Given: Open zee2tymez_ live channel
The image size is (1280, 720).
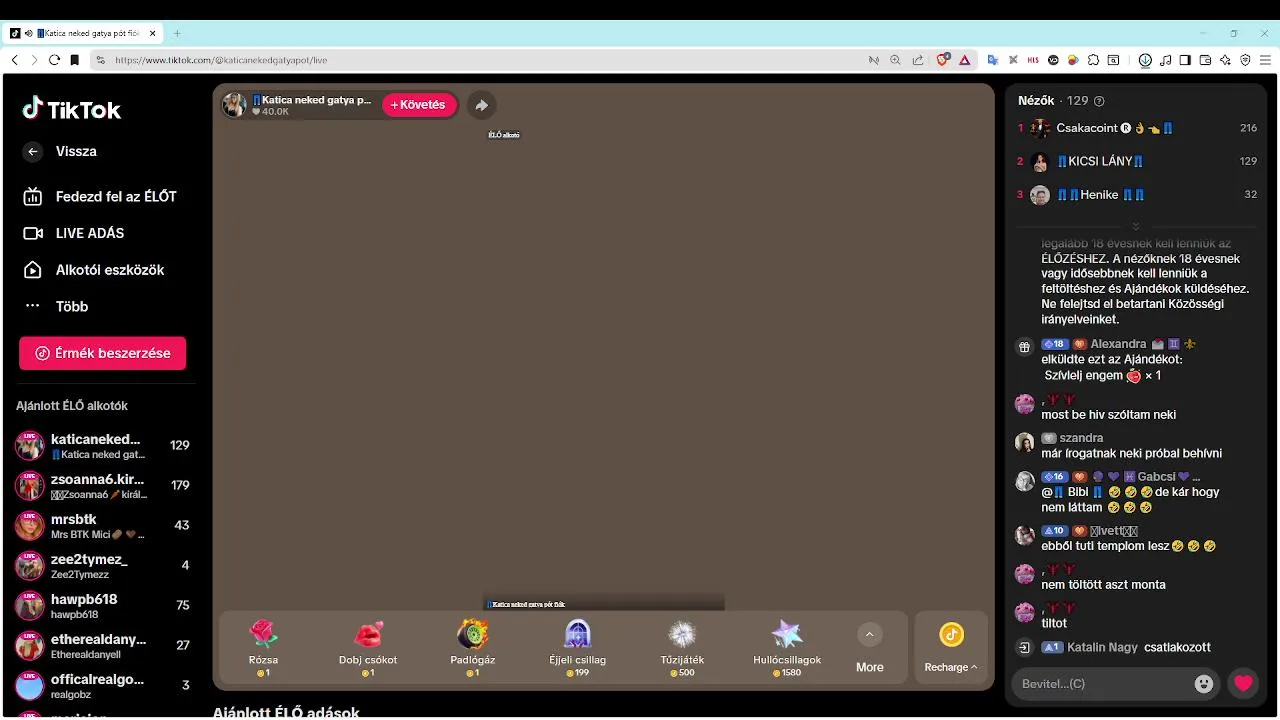Looking at the screenshot, I should (102, 566).
